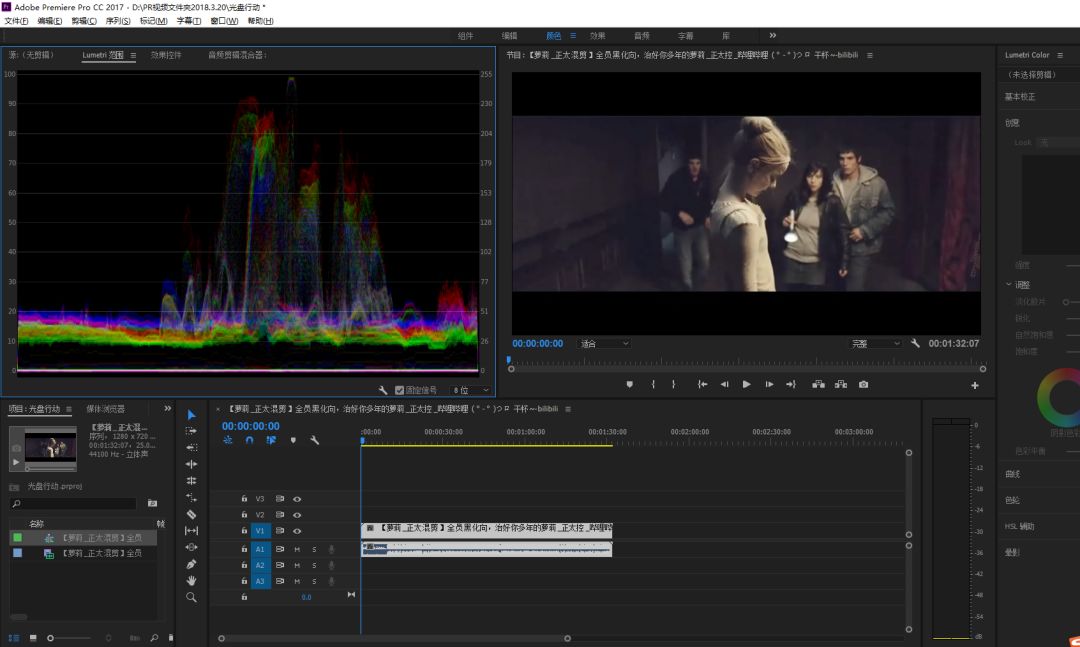The height and width of the screenshot is (647, 1080).
Task: Open the 序列(S) menu
Action: [x=118, y=21]
